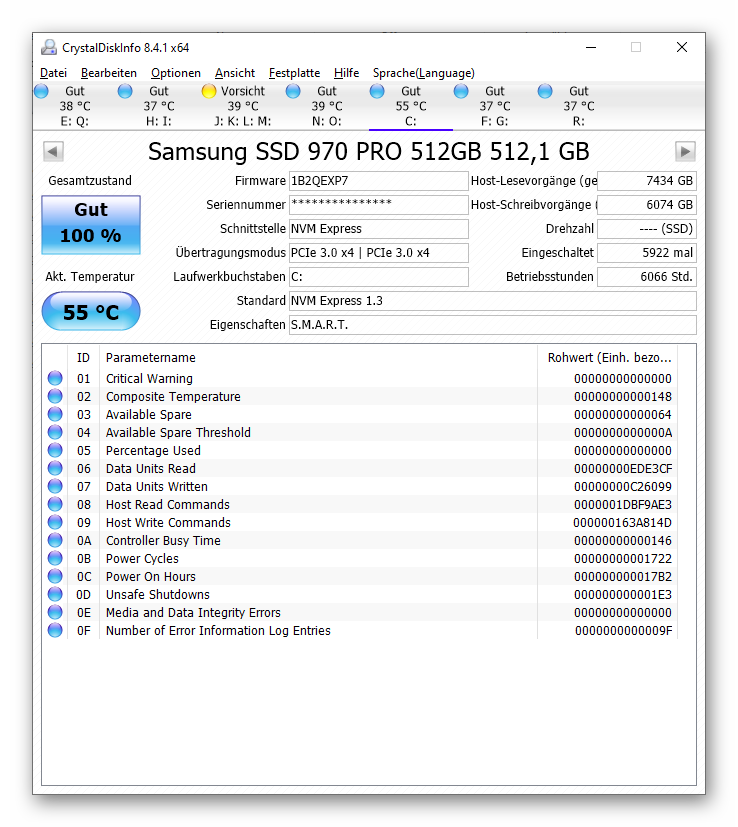Click the Host-Lesevorgänge value 7434 GB
Screen dimensions: 738x827
[x=647, y=181]
